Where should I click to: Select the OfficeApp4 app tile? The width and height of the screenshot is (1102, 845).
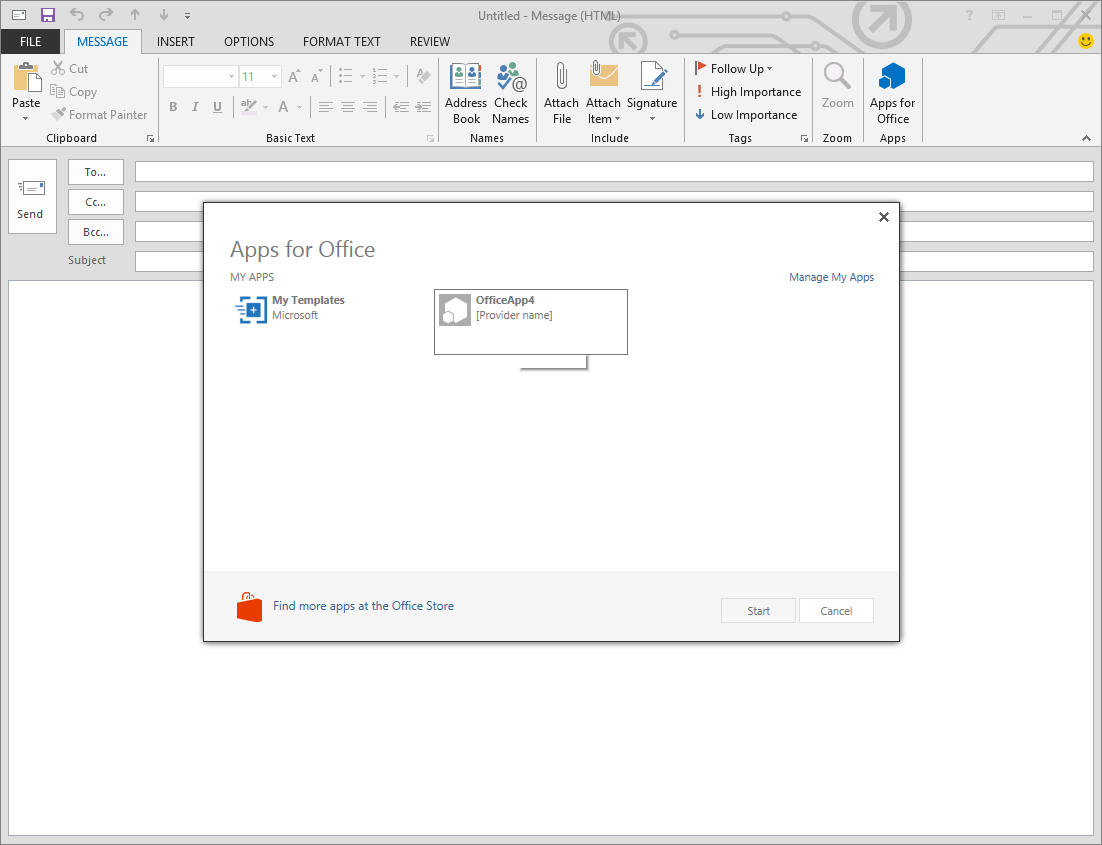pyautogui.click(x=530, y=321)
